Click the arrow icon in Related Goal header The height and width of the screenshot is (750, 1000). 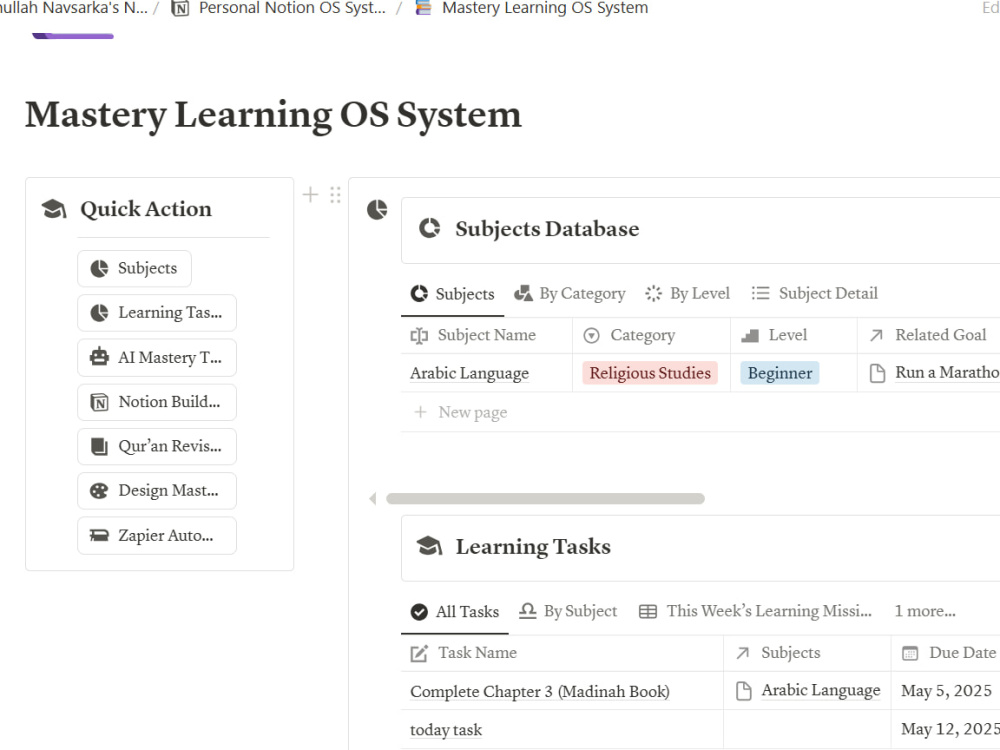pos(877,335)
